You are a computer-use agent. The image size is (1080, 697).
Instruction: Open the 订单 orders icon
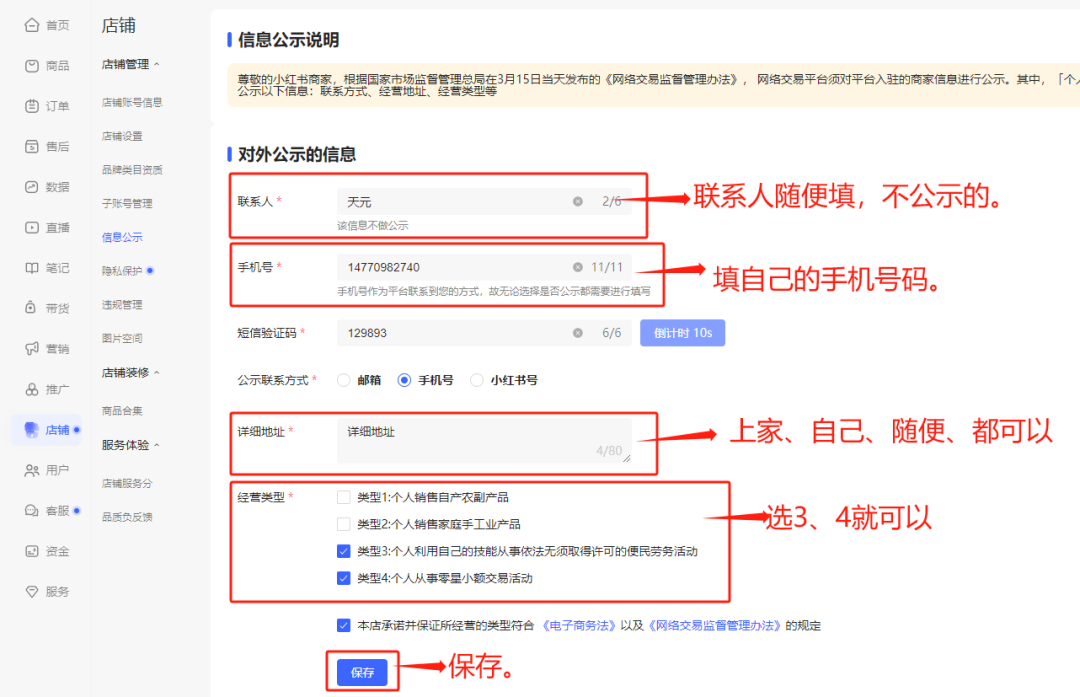pos(30,105)
